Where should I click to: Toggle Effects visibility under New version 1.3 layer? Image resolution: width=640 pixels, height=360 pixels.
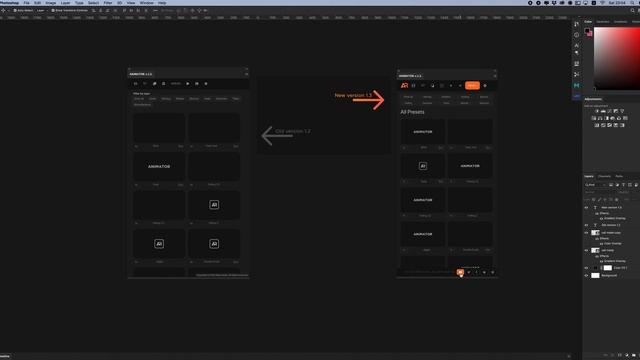click(x=597, y=213)
